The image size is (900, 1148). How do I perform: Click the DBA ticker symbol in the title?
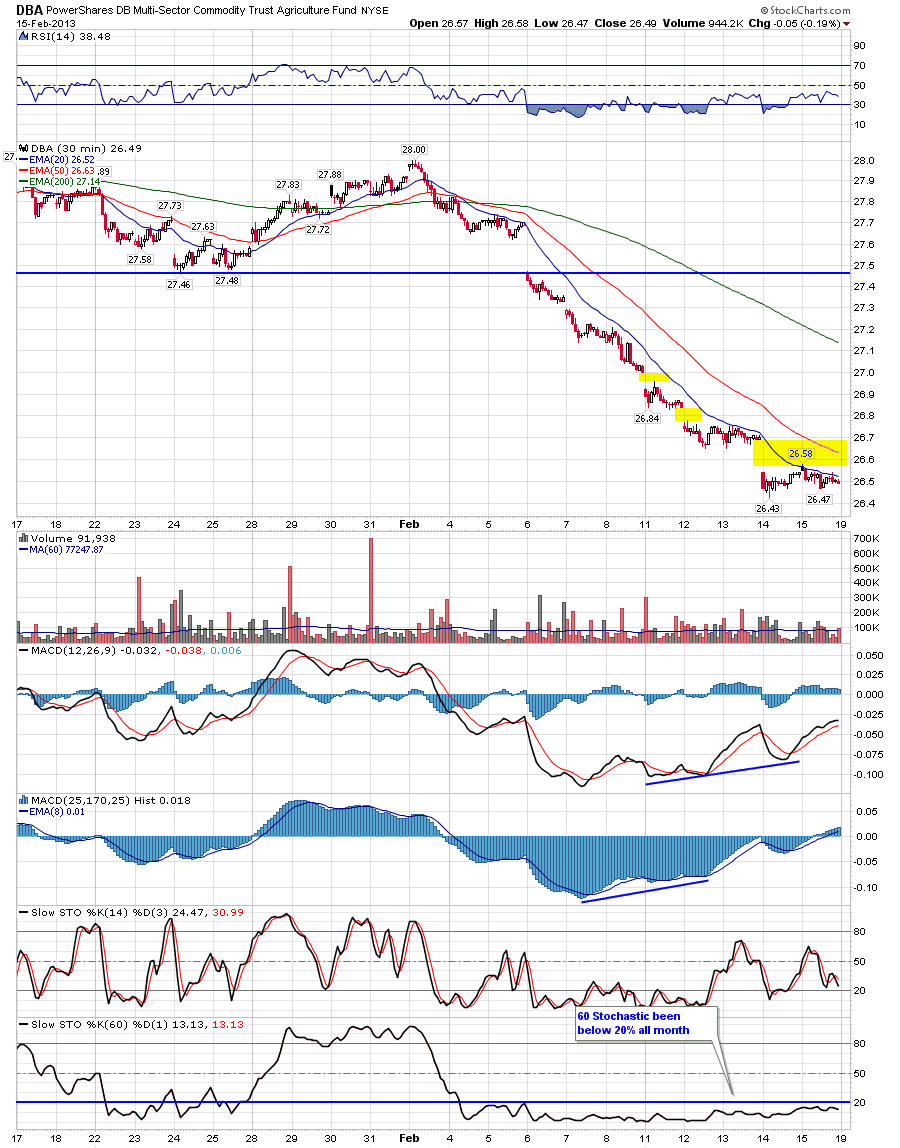pos(29,10)
